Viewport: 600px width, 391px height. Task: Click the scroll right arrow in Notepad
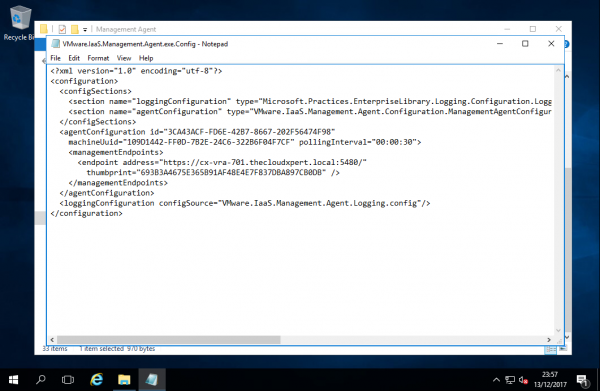549,340
